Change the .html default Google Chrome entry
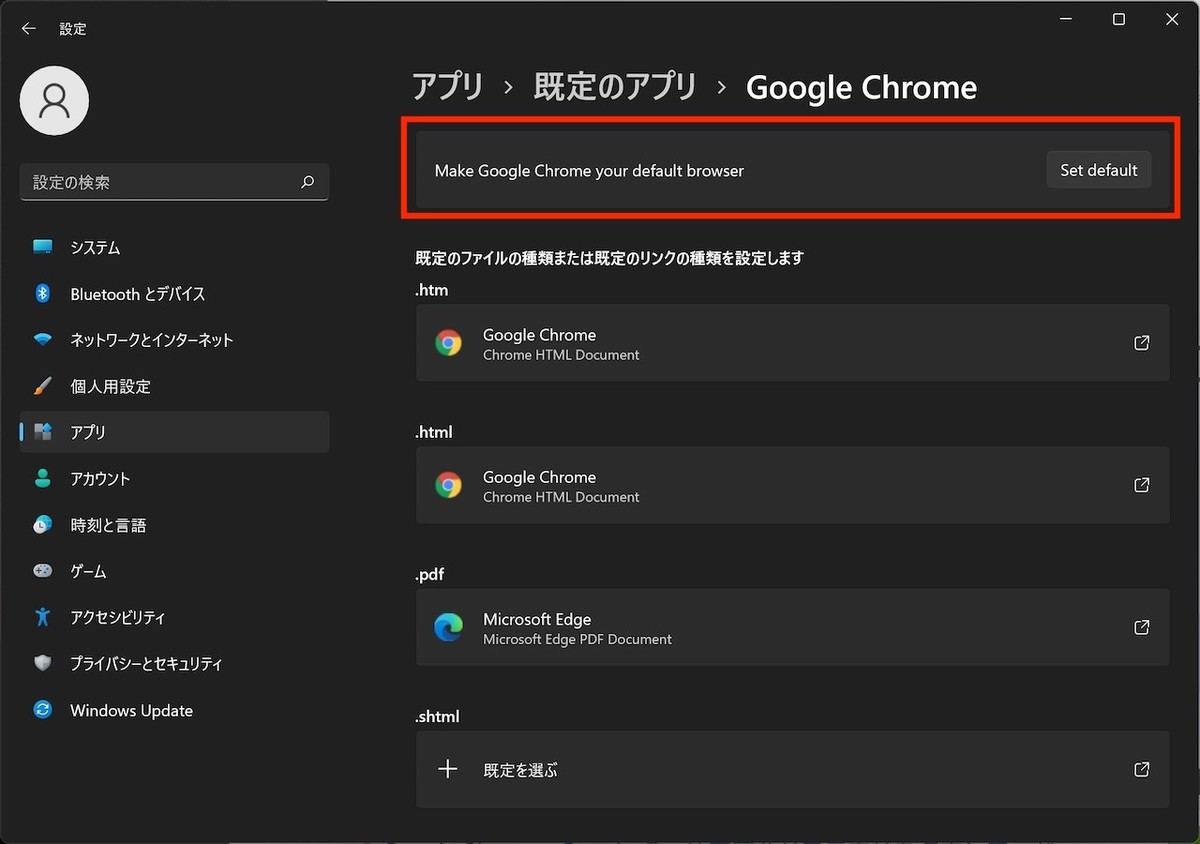Viewport: 1200px width, 844px height. tap(792, 485)
